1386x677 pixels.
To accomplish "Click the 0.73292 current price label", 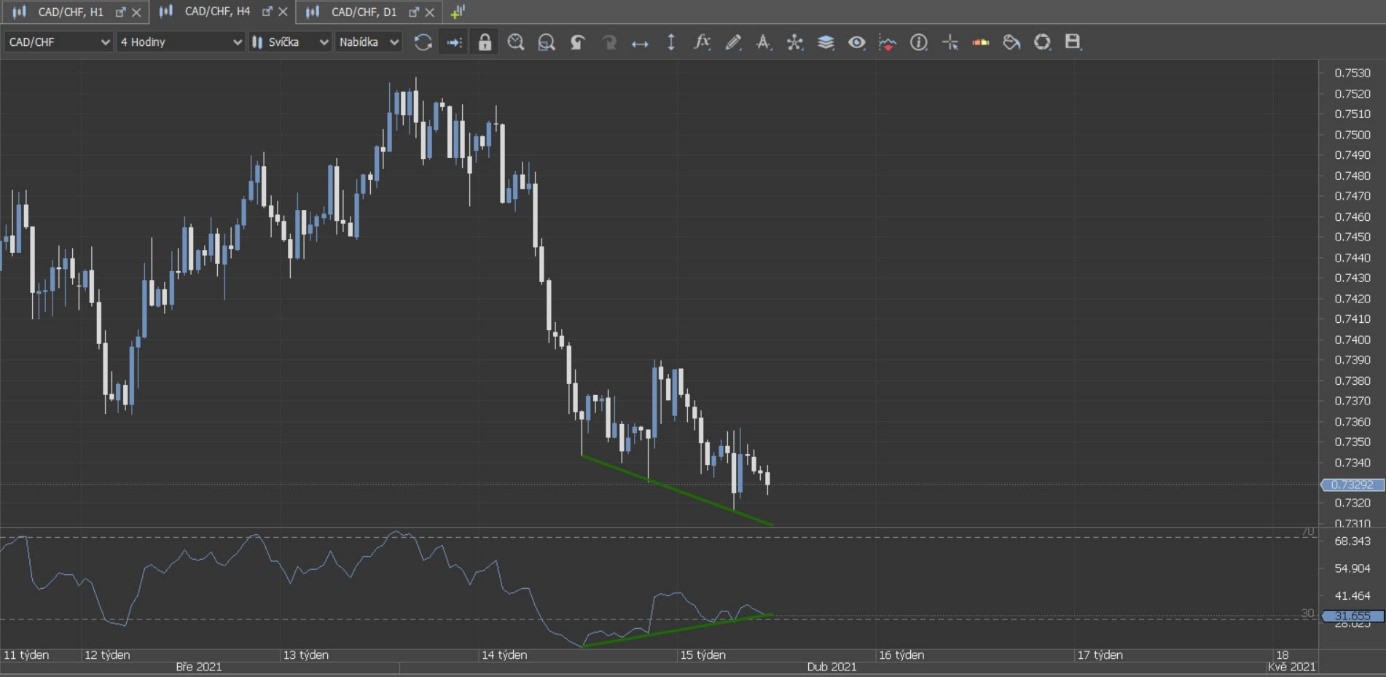I will click(1350, 485).
